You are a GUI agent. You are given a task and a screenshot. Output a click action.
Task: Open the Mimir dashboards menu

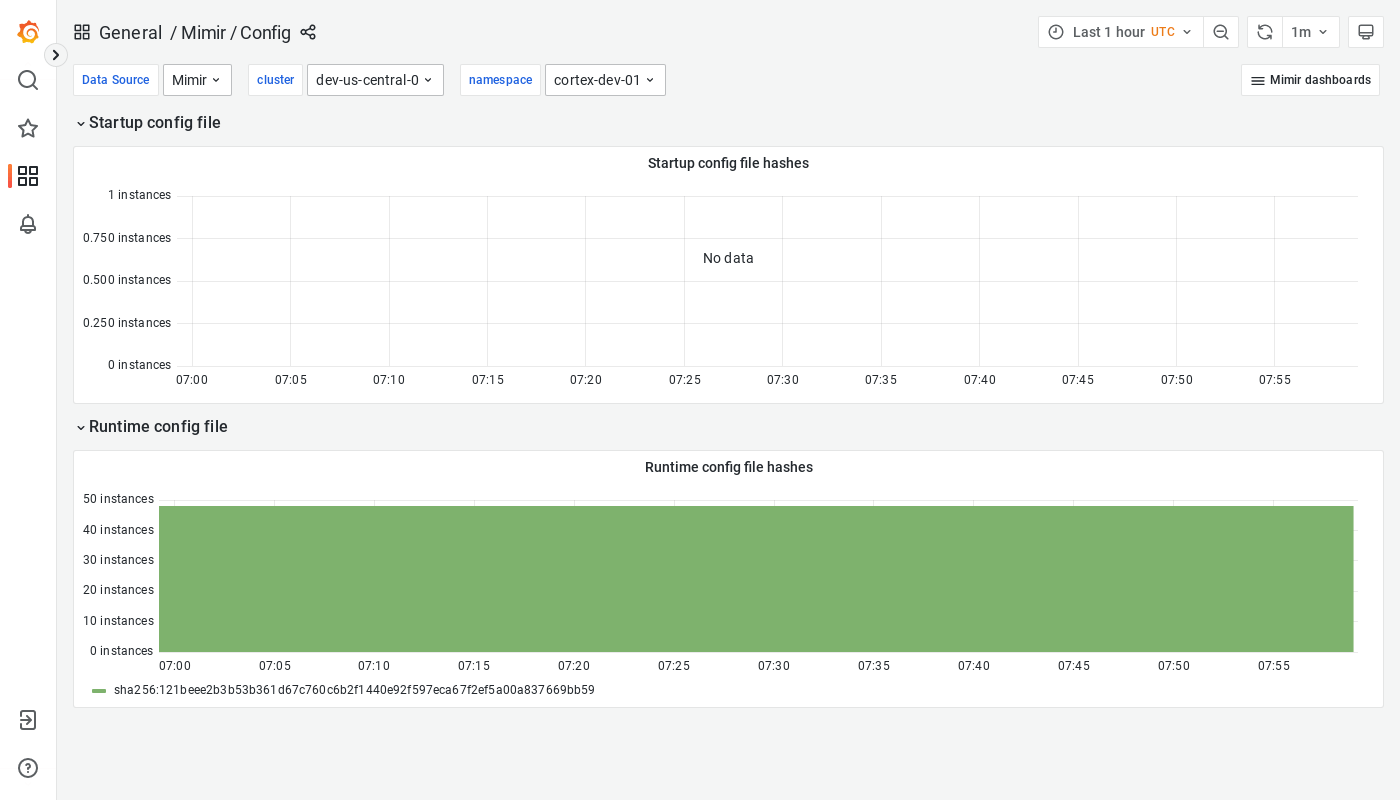(1310, 79)
